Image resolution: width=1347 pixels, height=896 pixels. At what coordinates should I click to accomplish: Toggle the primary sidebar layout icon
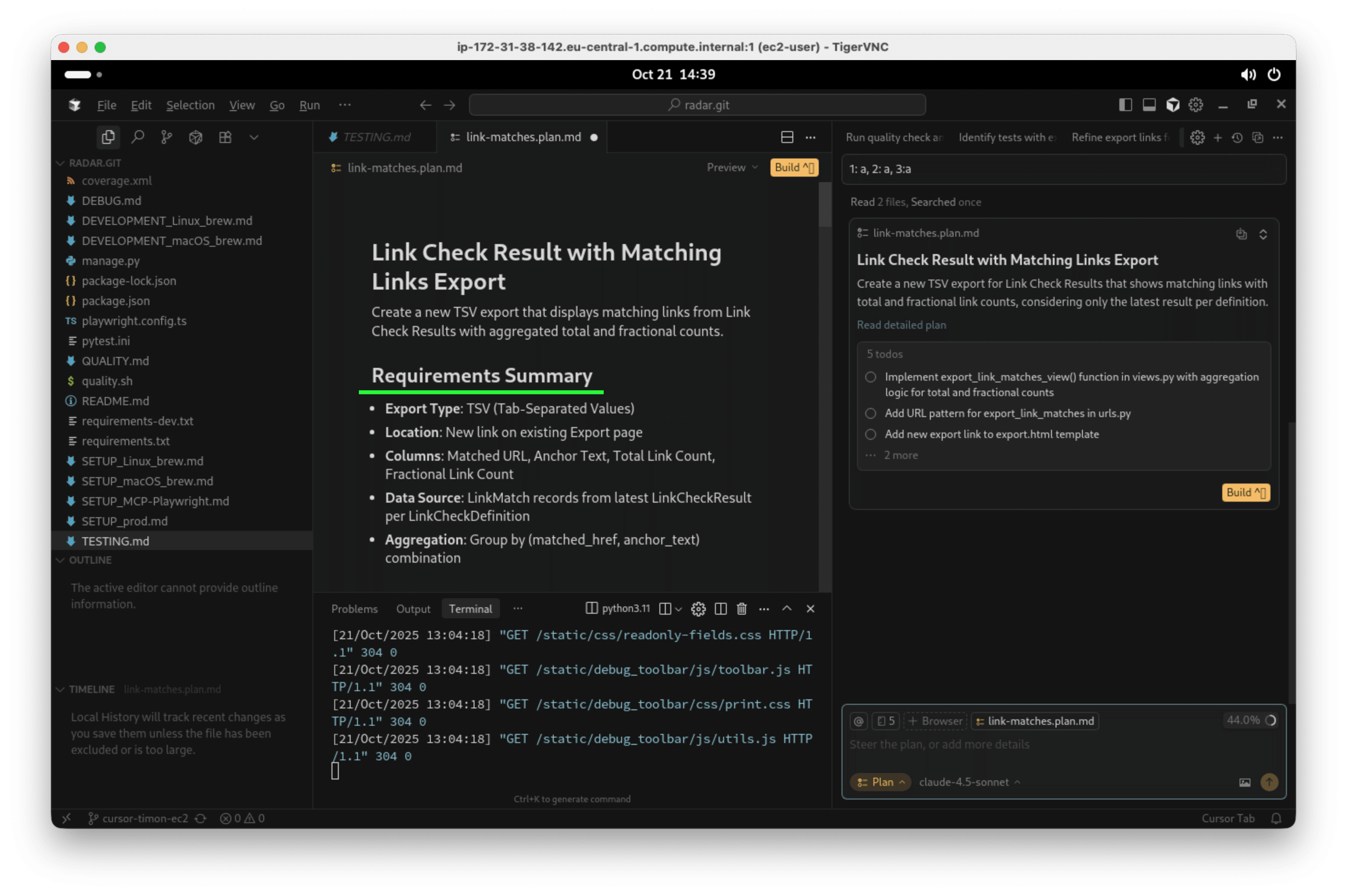[1125, 105]
